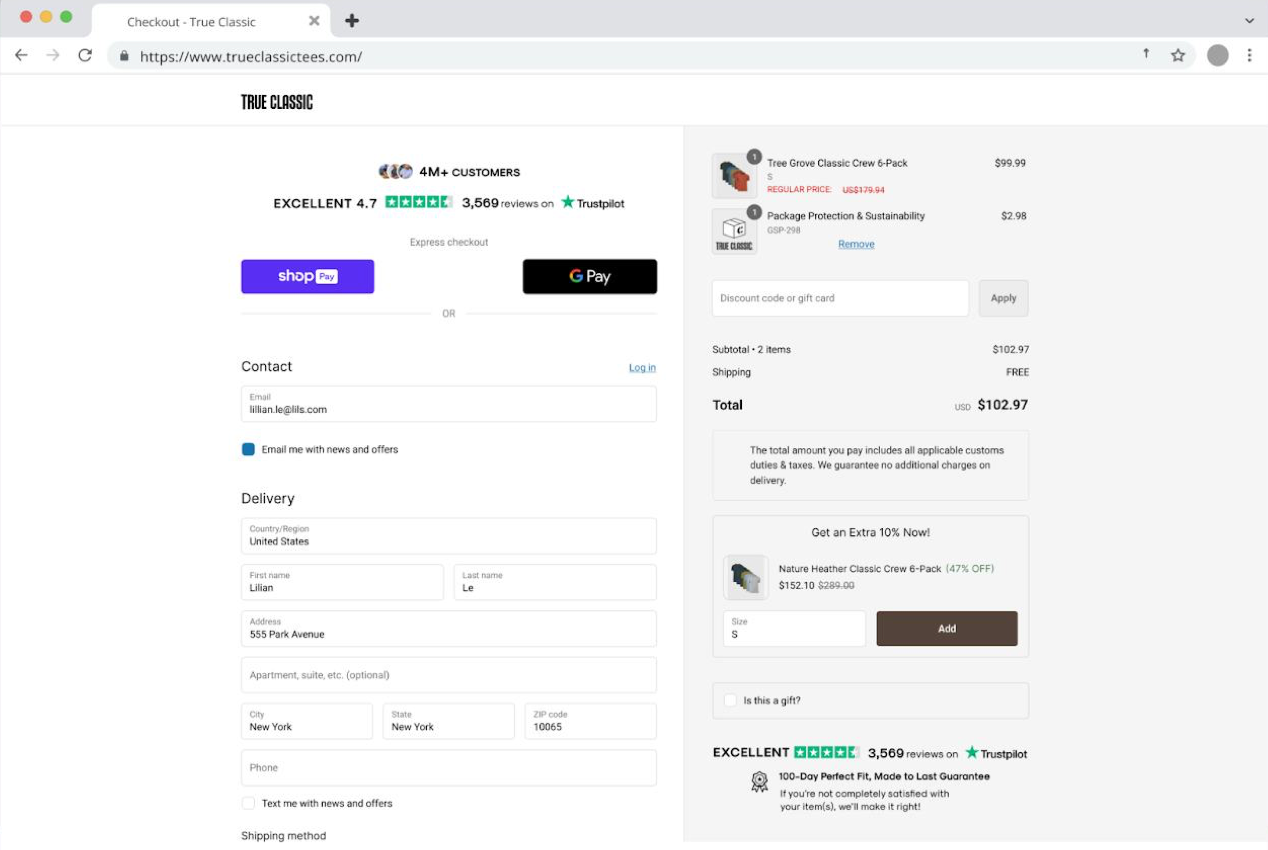This screenshot has height=850, width=1268.
Task: Expand the tab search chevron
Action: click(x=1249, y=21)
